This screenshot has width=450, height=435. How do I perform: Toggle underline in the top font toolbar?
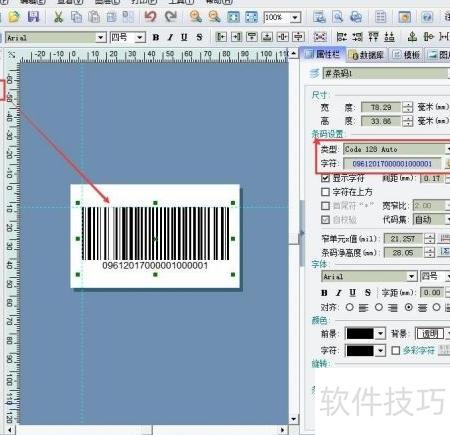pos(184,37)
